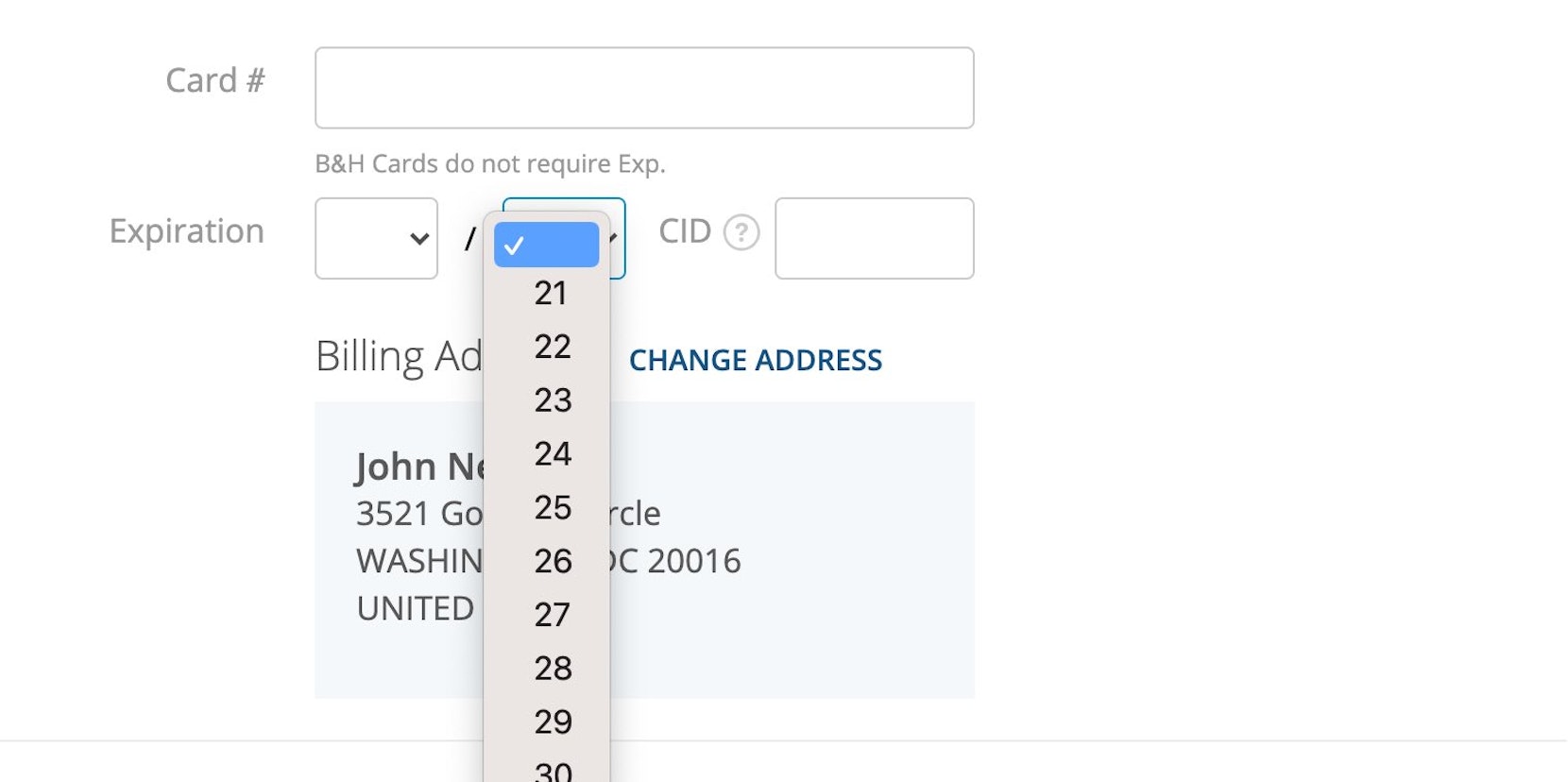Screen dimensions: 1568x782
Task: Pick year 29 from the dropdown
Action: pos(553,722)
